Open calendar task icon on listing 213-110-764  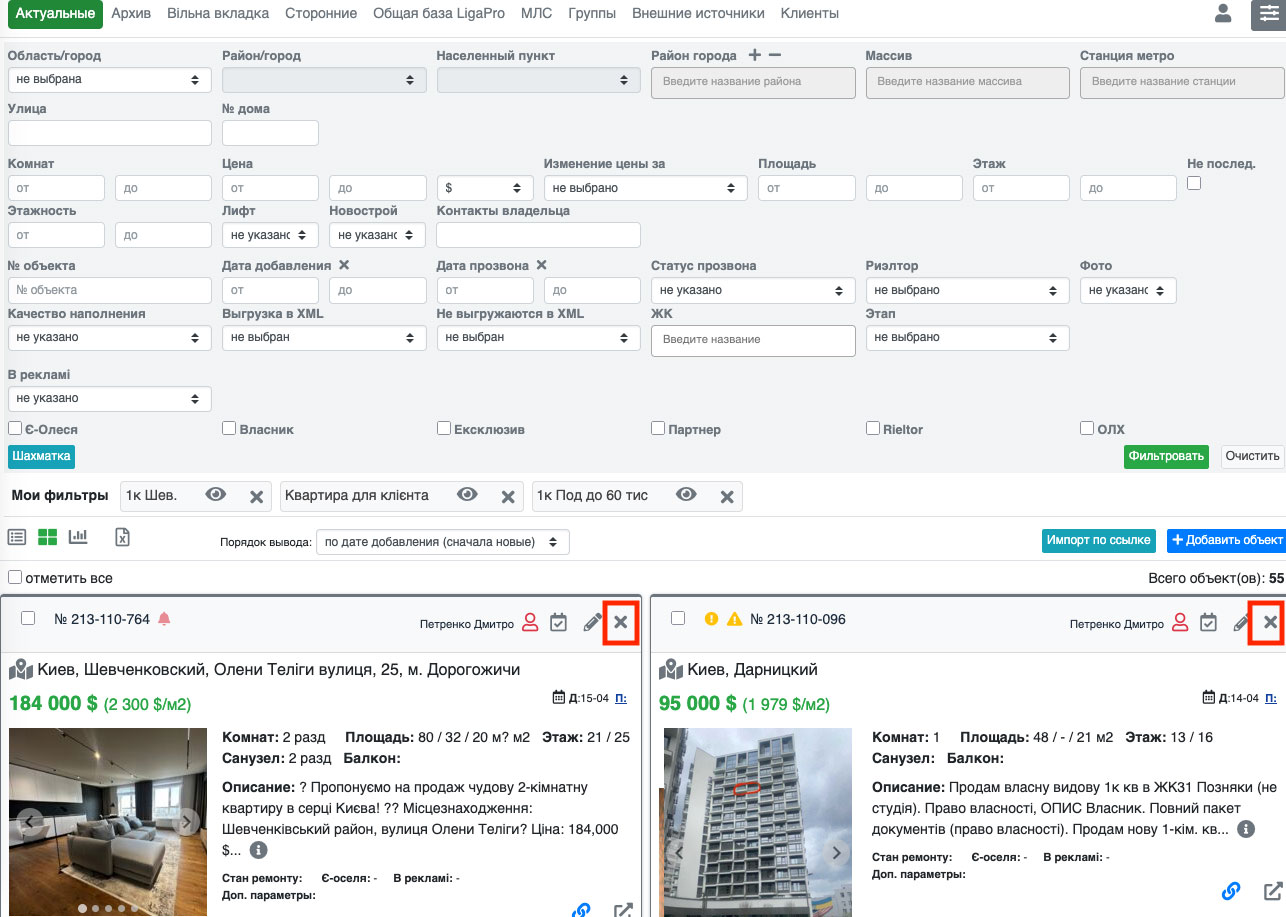pos(559,623)
